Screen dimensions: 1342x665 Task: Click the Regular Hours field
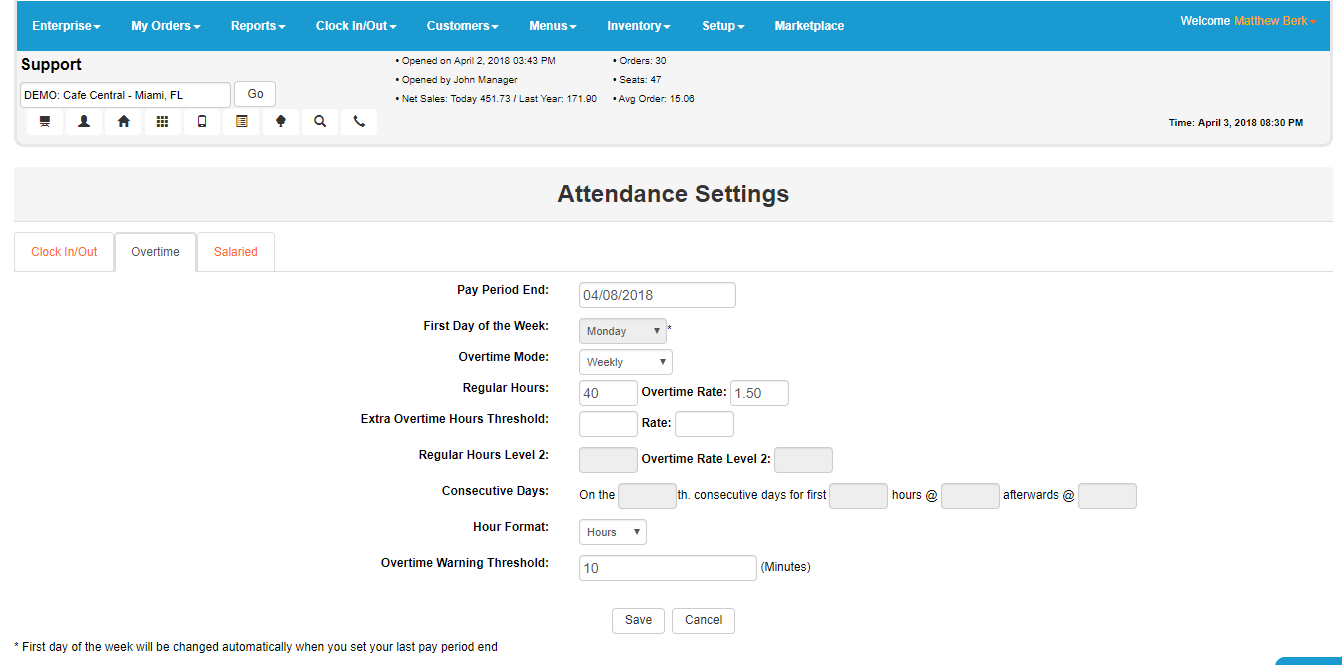click(608, 393)
